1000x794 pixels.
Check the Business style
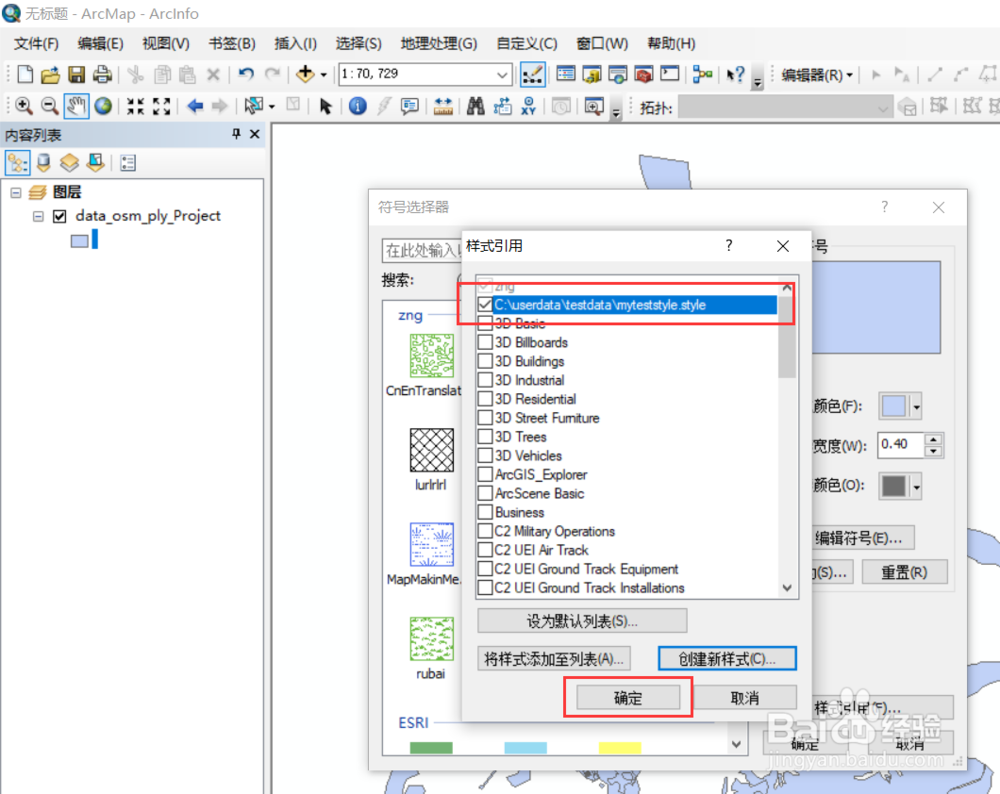[485, 512]
